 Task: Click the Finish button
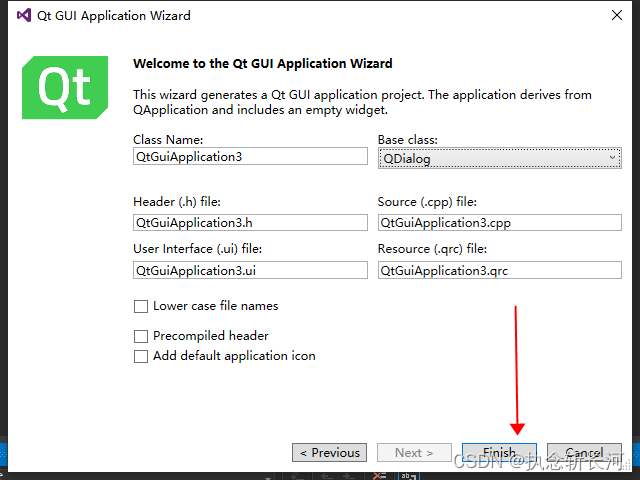pos(499,452)
